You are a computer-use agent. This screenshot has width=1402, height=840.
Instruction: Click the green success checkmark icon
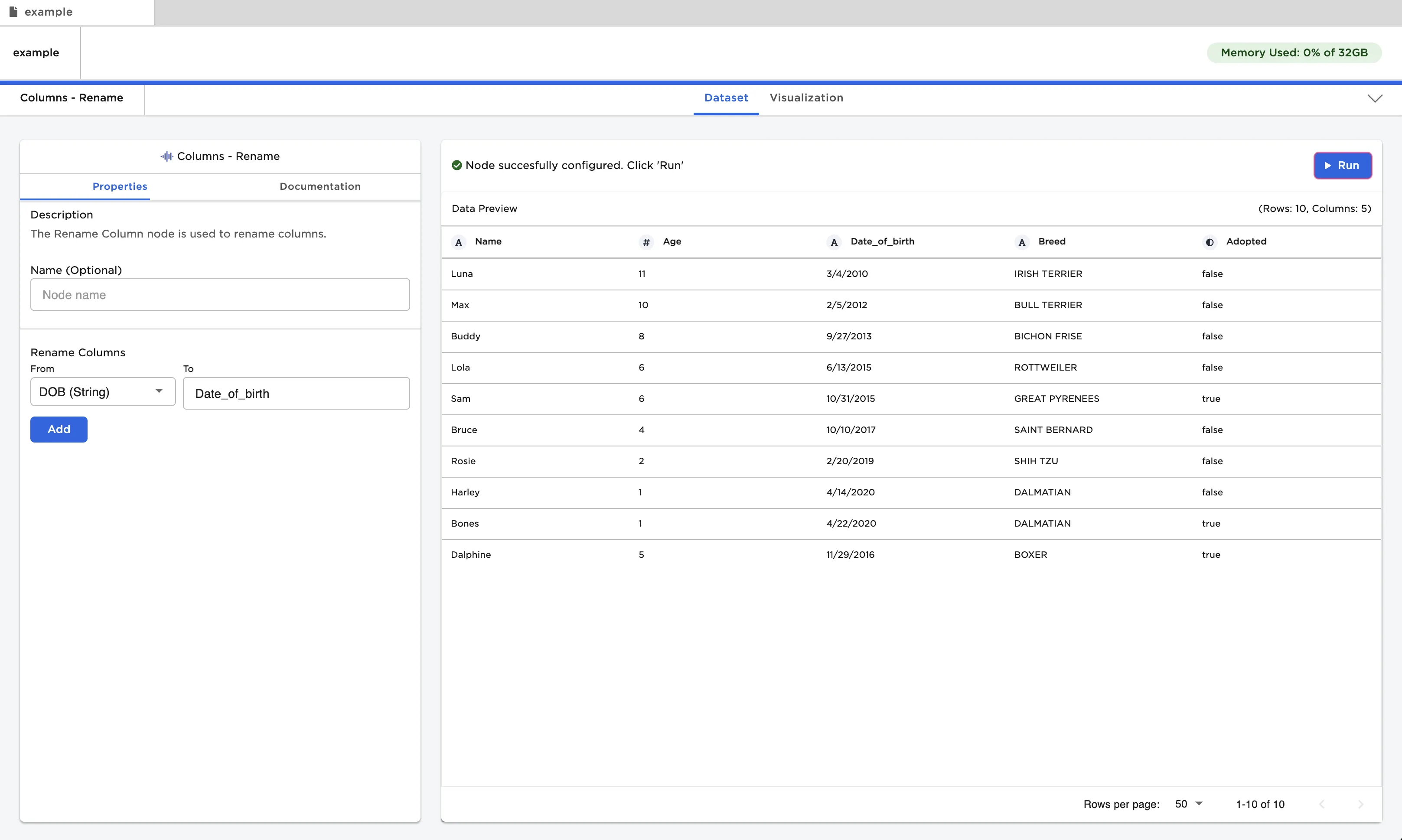(457, 165)
